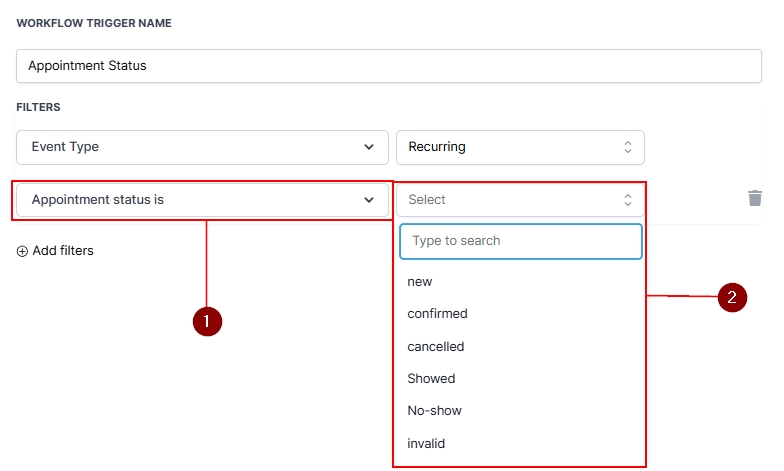Select the 'new' status option
The image size is (784, 471).
tap(420, 282)
